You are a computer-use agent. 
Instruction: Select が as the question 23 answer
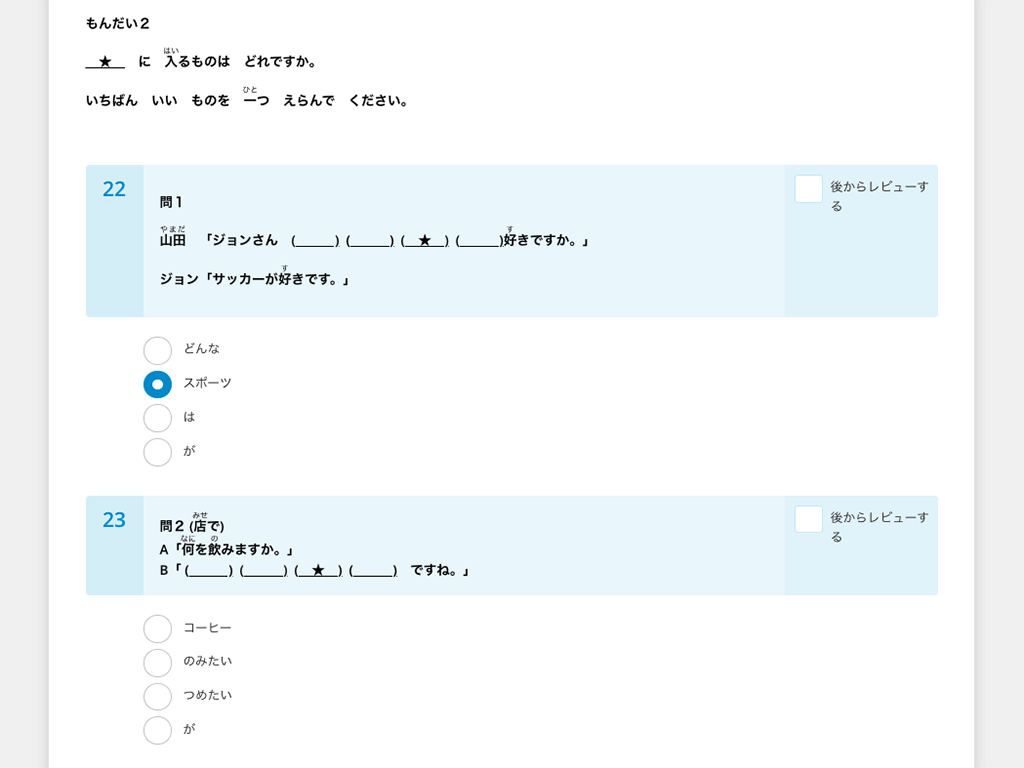(157, 730)
